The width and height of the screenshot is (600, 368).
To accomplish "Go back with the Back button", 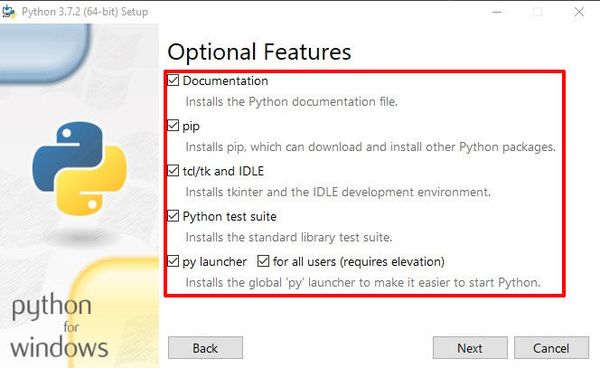I will [x=205, y=348].
